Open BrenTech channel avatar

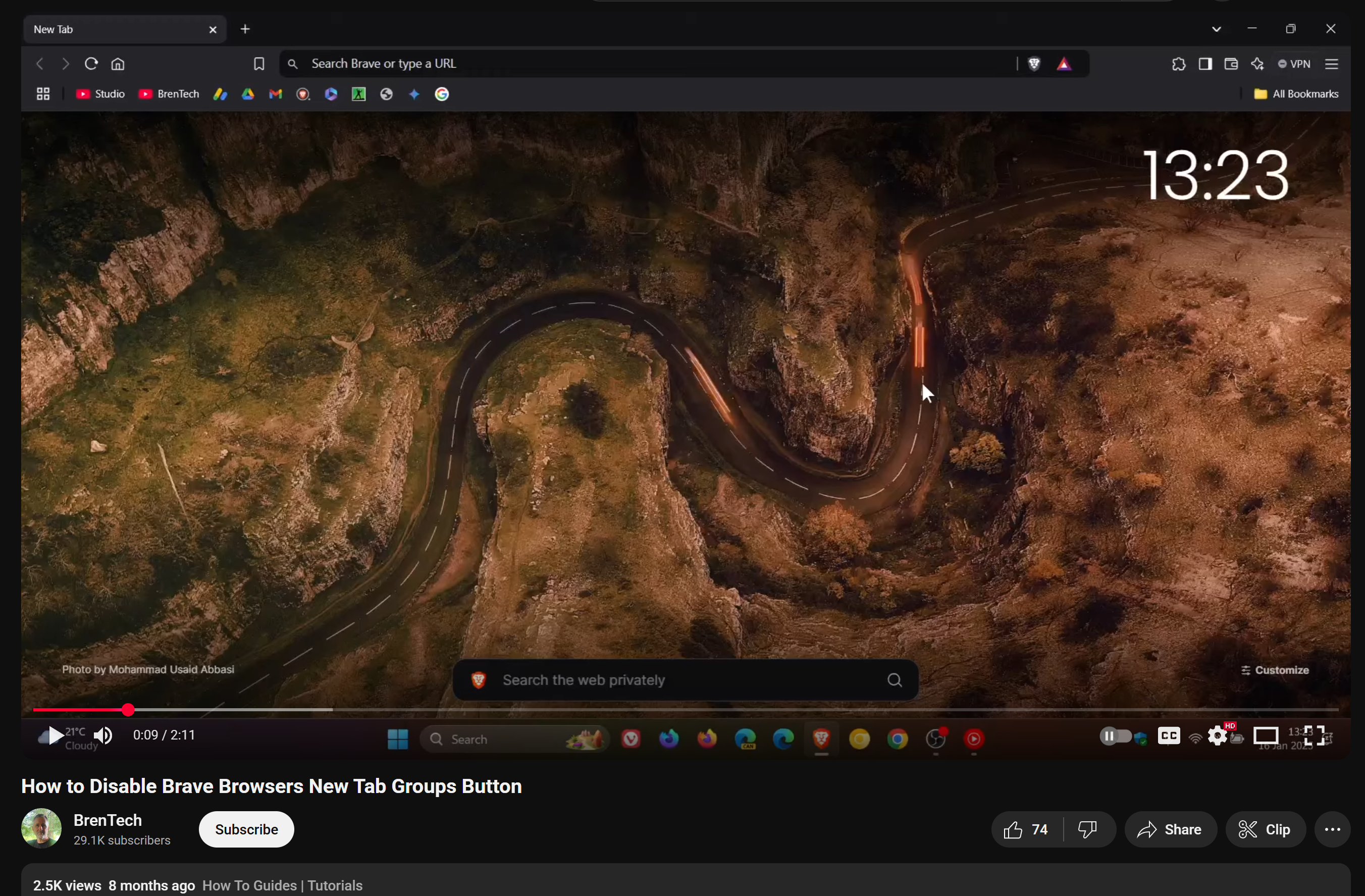tap(41, 828)
